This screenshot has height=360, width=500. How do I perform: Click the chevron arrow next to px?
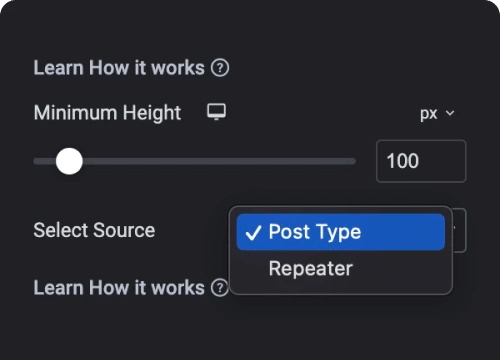450,113
